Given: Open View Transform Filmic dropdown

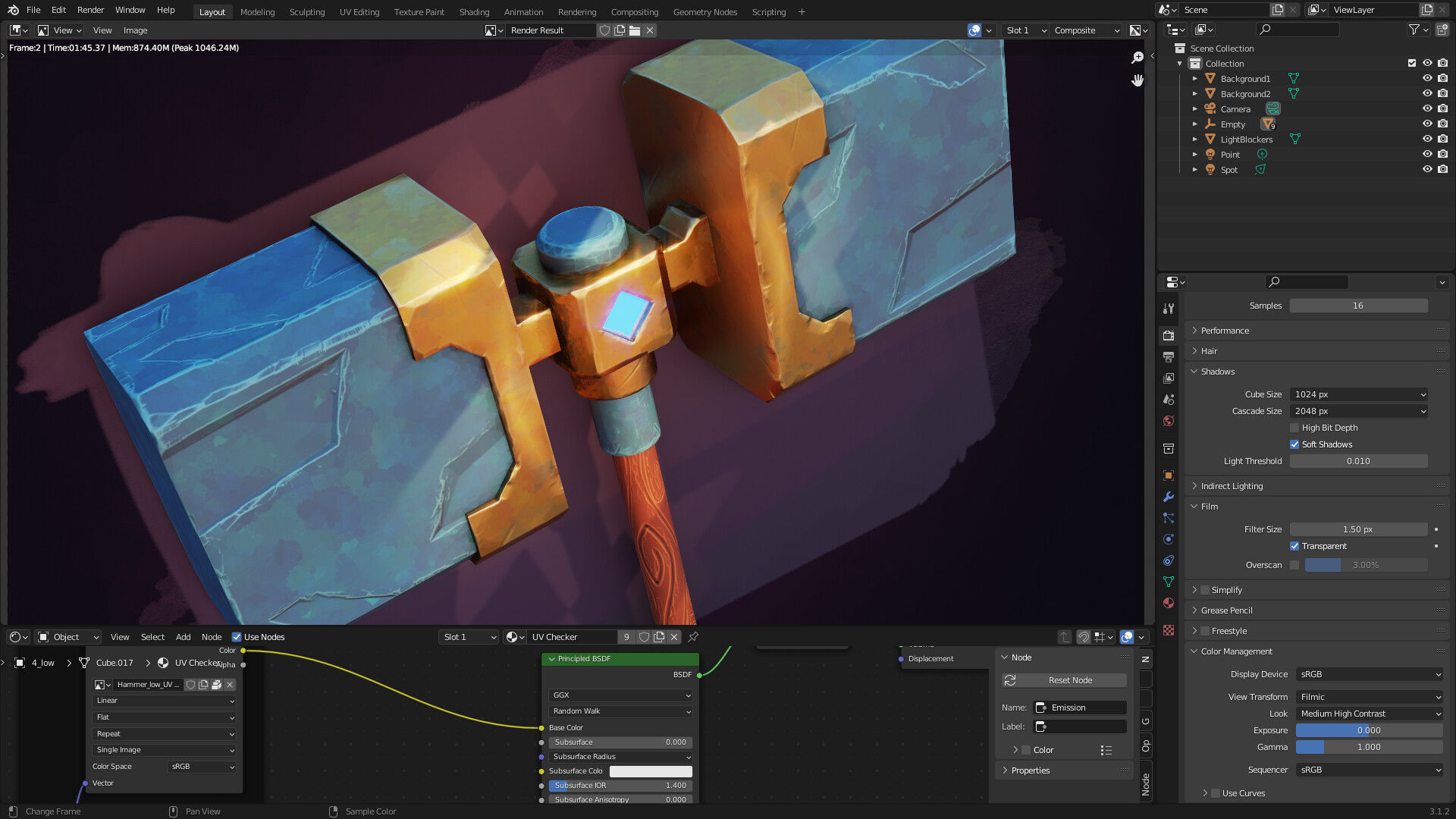Looking at the screenshot, I should [1370, 697].
